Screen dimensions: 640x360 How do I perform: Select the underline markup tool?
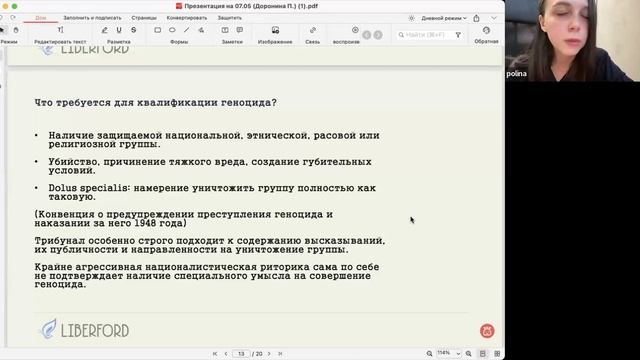(119, 30)
